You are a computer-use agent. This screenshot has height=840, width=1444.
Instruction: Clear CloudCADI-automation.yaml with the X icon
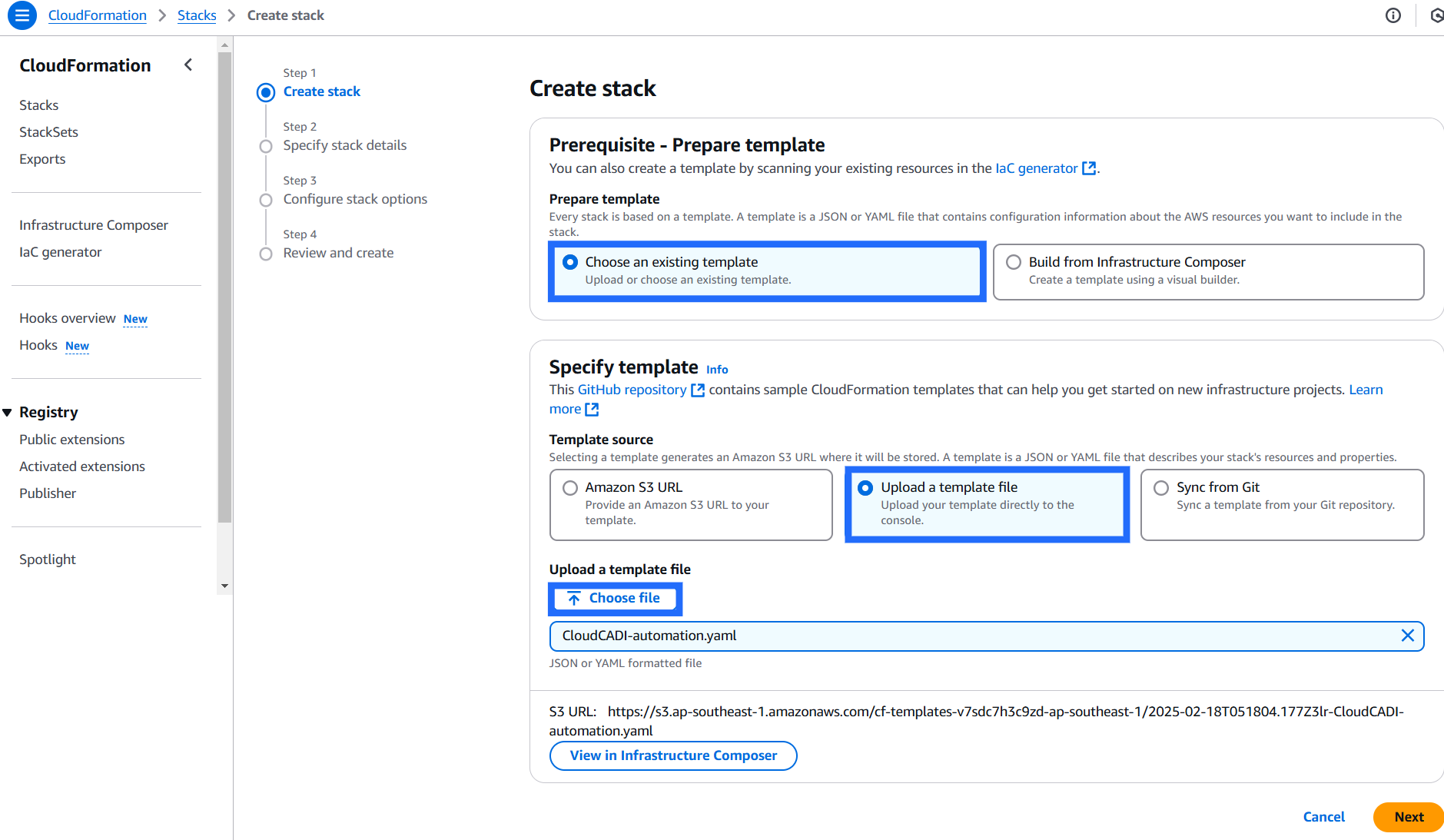tap(1408, 636)
